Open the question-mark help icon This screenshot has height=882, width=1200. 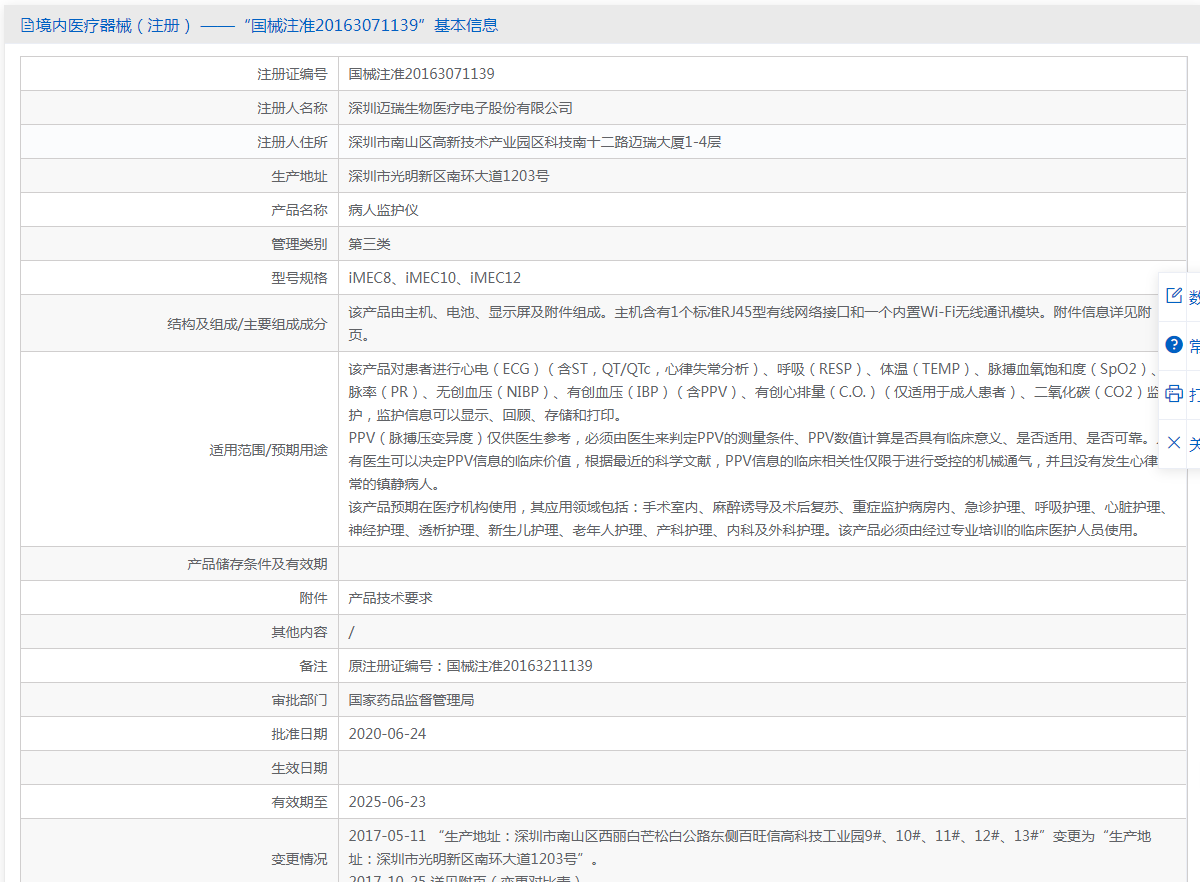1174,345
